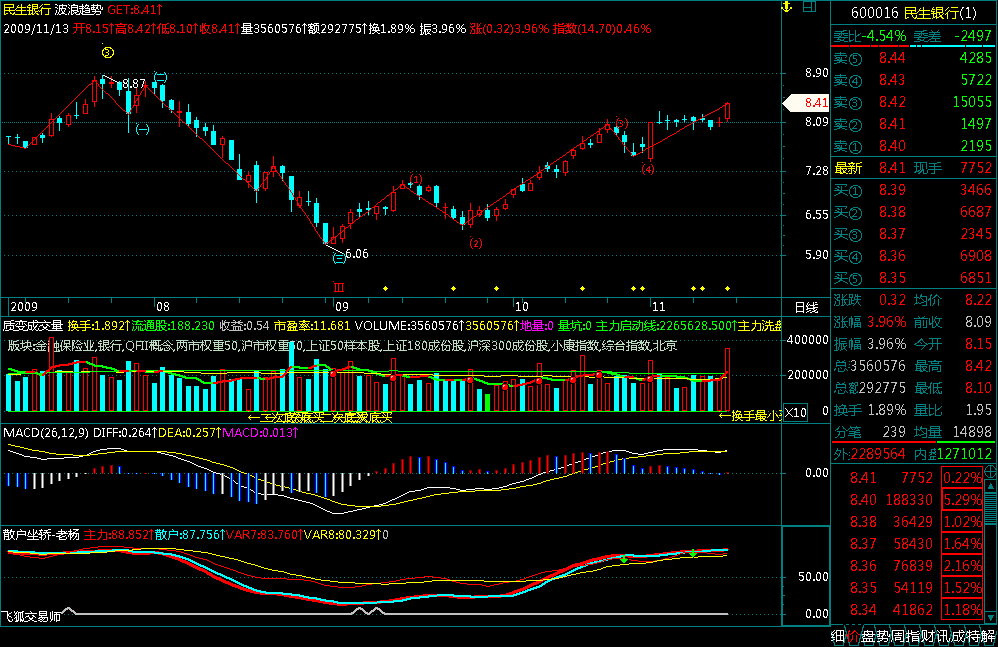Click the 8.41 current price flag on the axis

tap(806, 102)
